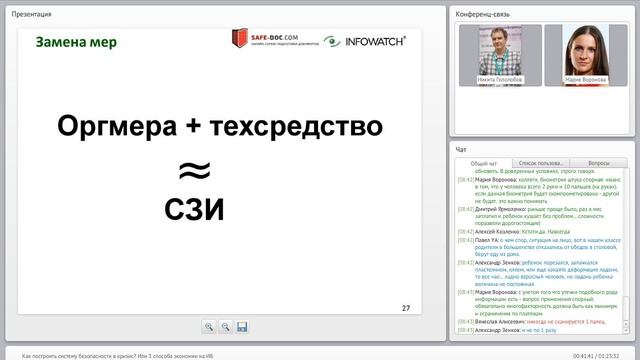Click the approximately-equal symbol on slide
The image size is (640, 360).
pyautogui.click(x=195, y=171)
